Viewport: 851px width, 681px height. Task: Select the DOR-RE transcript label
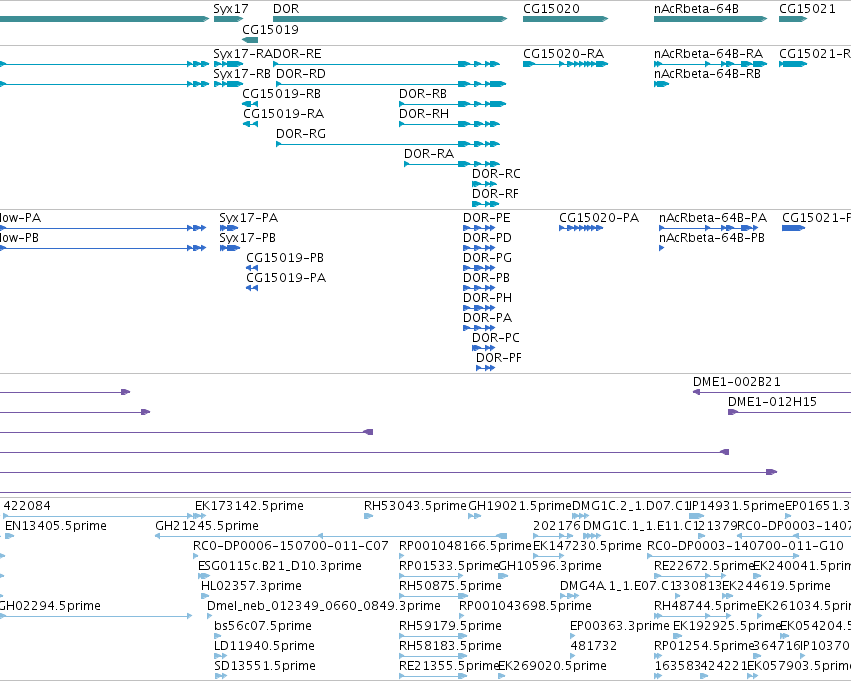[x=297, y=54]
